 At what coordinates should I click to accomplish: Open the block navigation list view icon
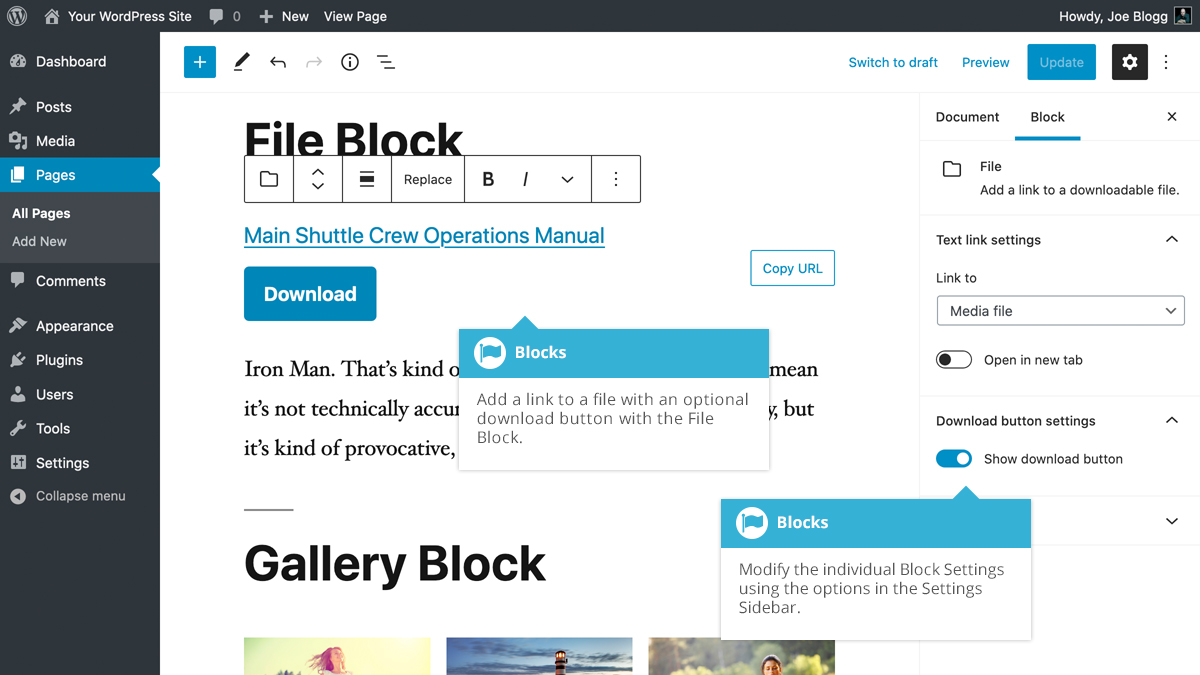coord(385,62)
